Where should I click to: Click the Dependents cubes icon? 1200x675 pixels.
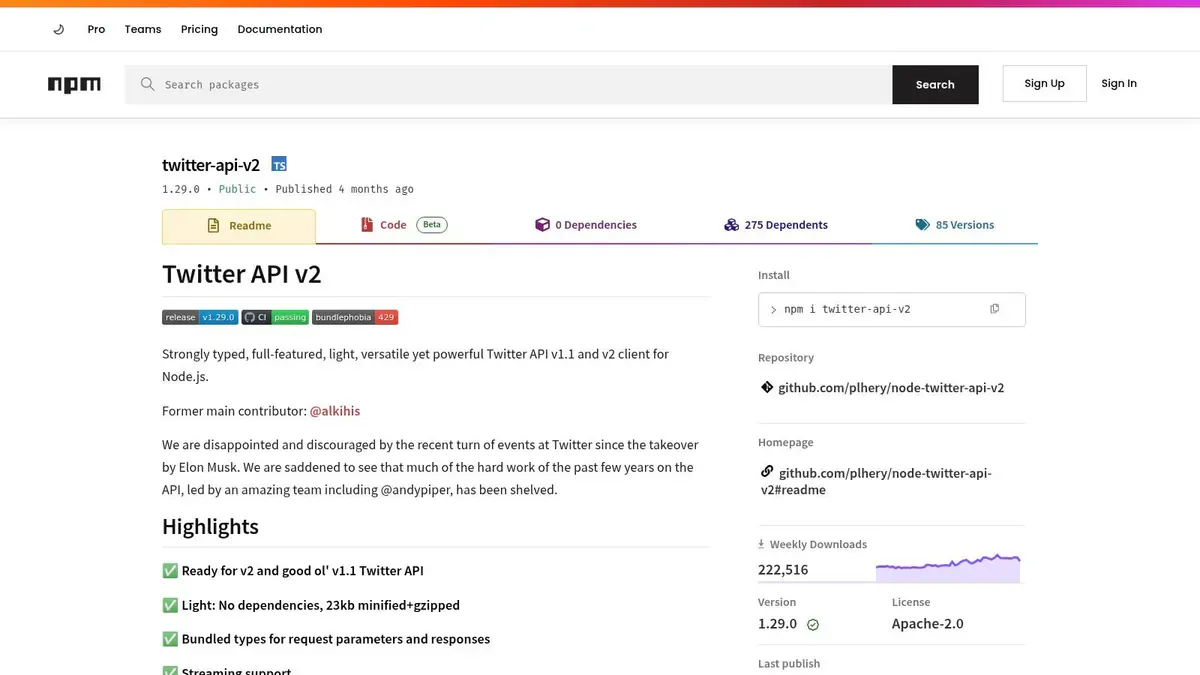coord(731,225)
